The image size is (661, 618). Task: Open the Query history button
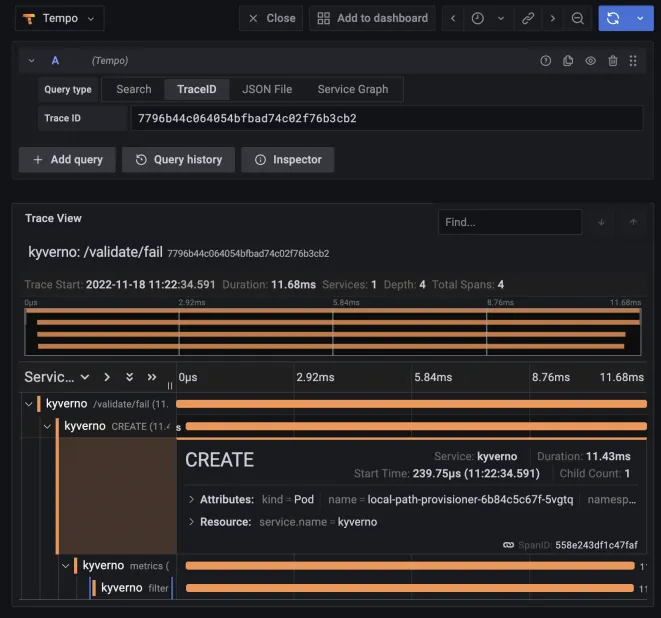(179, 159)
